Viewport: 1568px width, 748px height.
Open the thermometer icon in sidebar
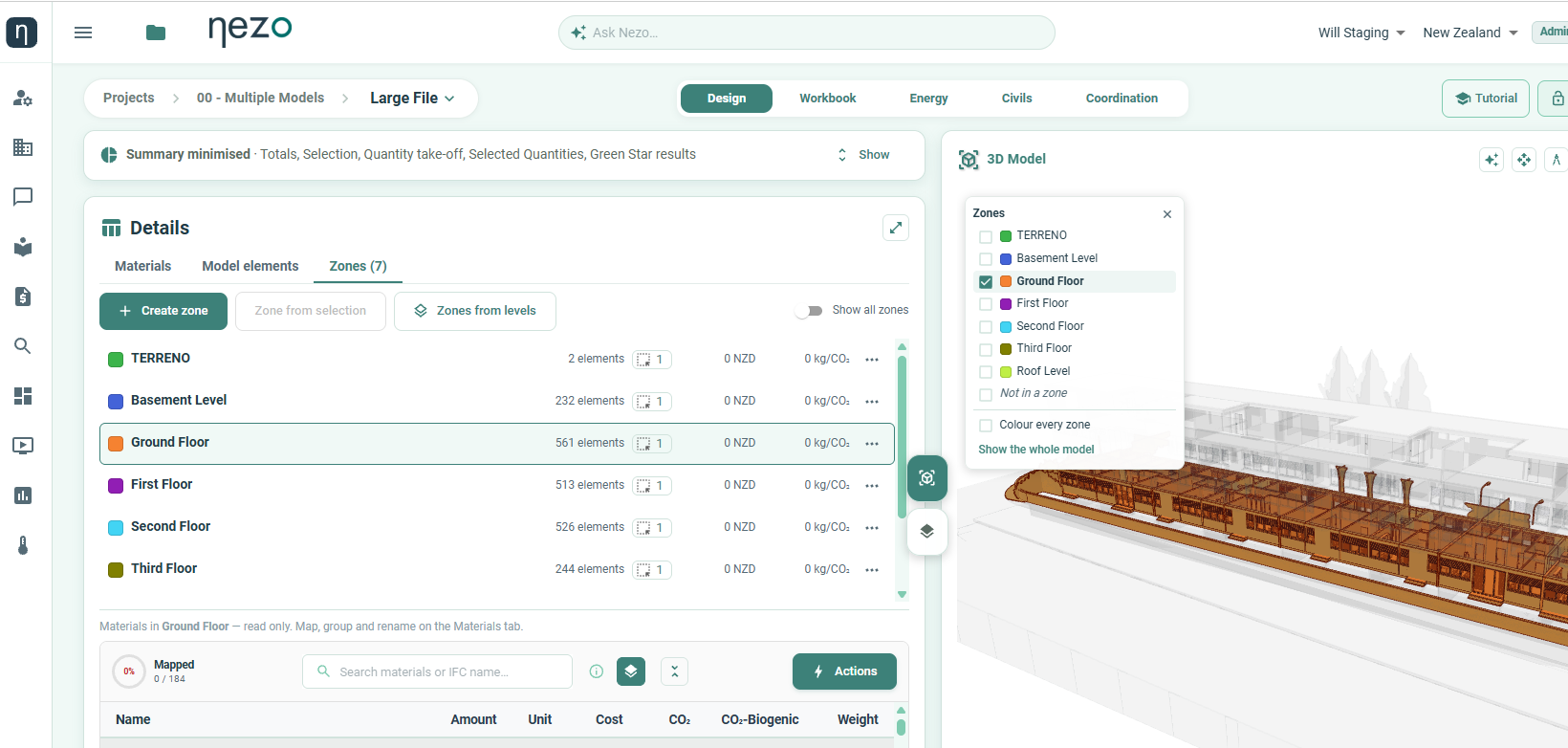23,545
